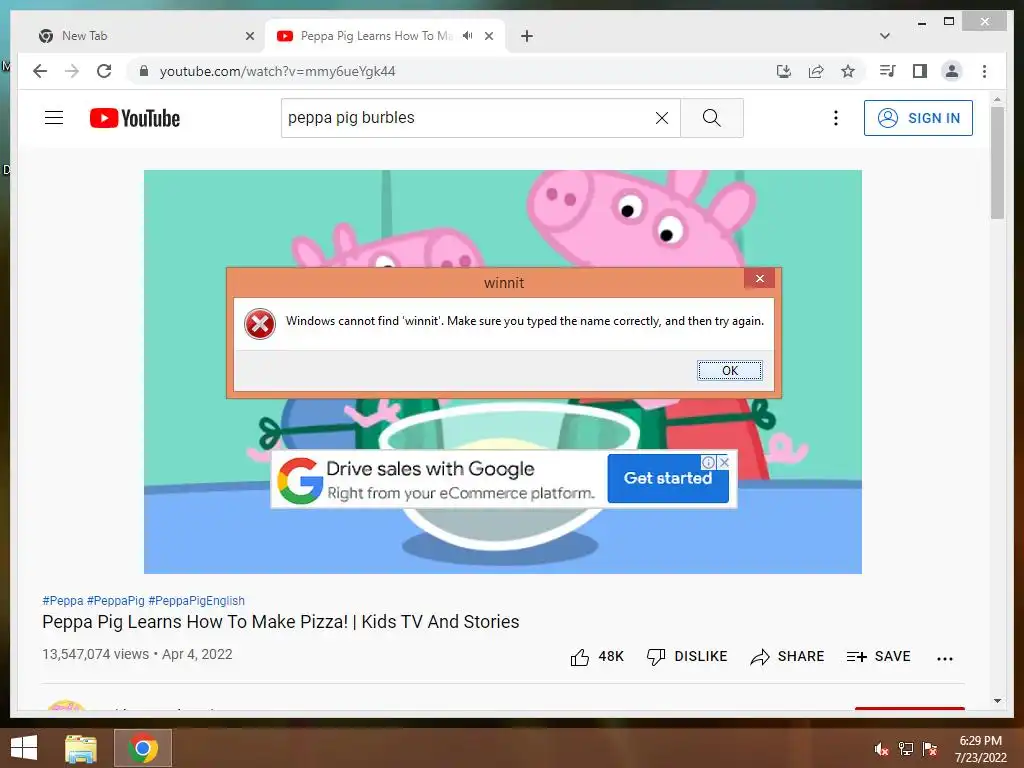The height and width of the screenshot is (768, 1024).
Task: Close the Peppa Pig YouTube tab
Action: 488,36
